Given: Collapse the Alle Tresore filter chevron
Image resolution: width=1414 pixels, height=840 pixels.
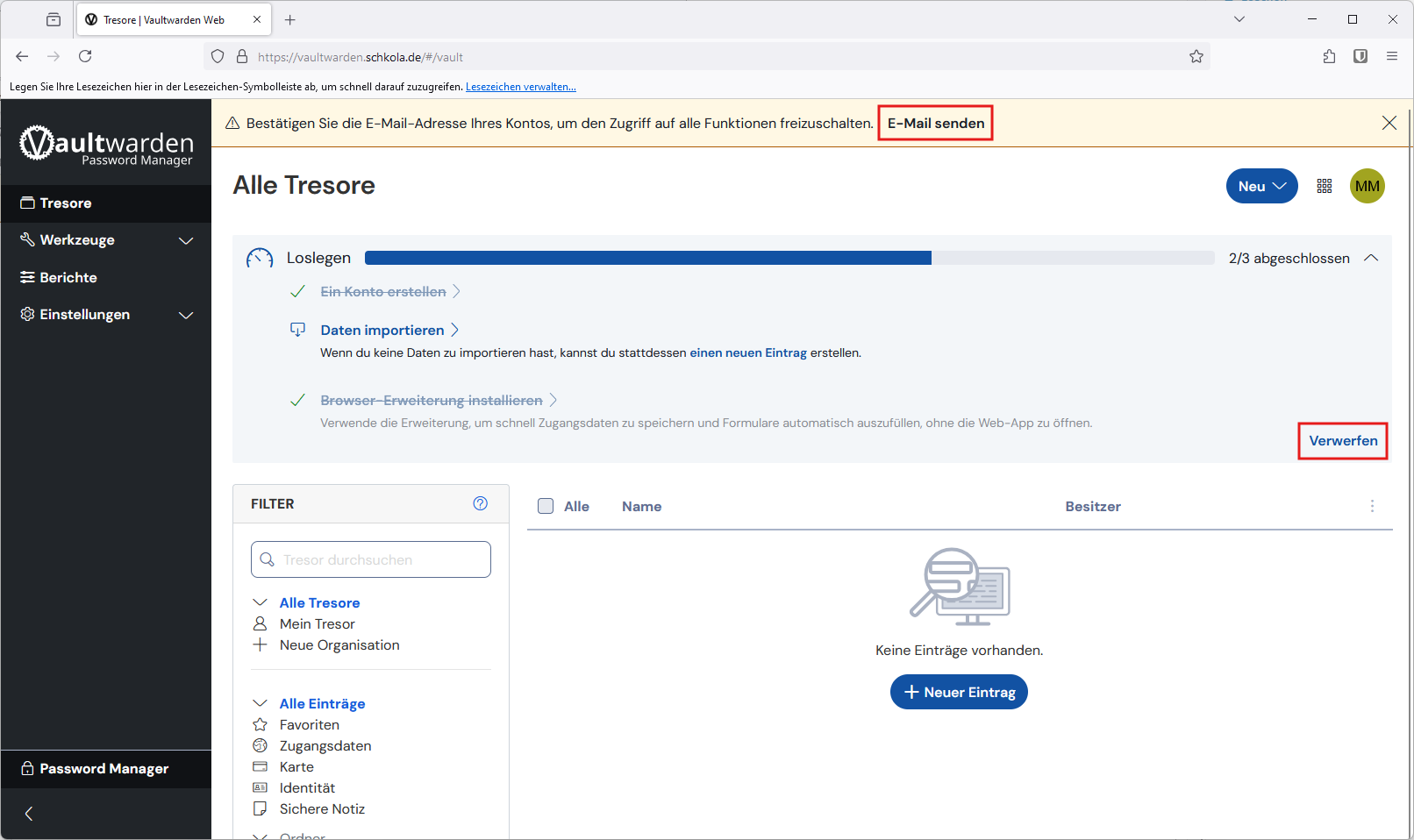Looking at the screenshot, I should [260, 602].
